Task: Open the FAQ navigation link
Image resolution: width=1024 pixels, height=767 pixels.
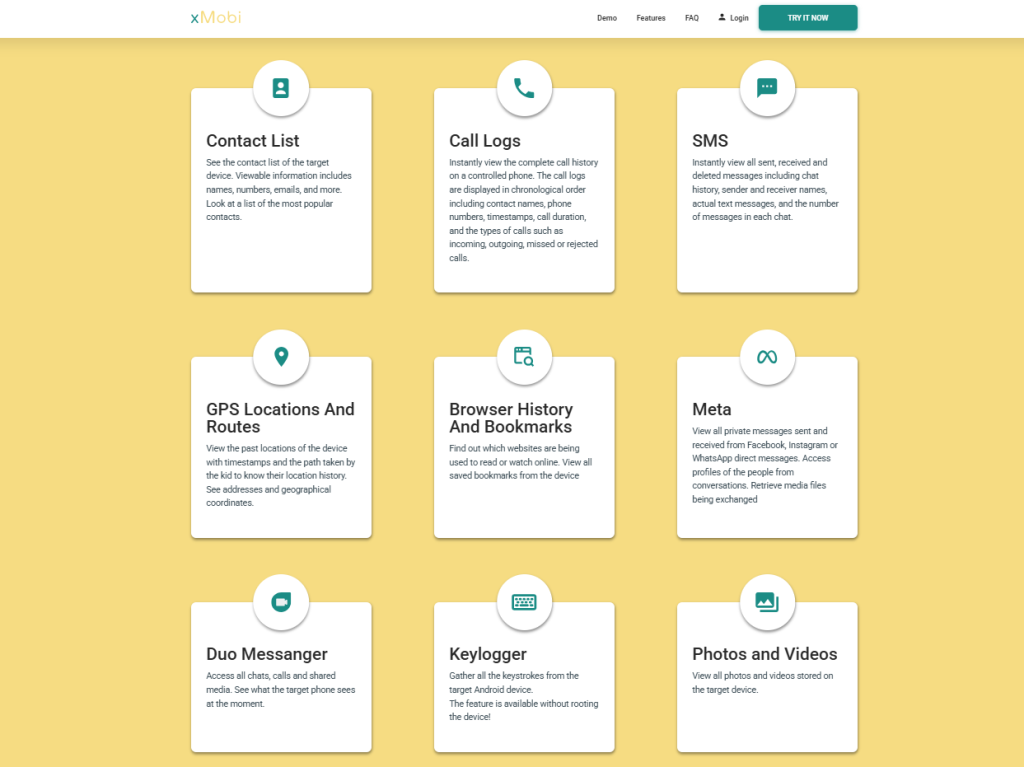Action: pyautogui.click(x=692, y=18)
